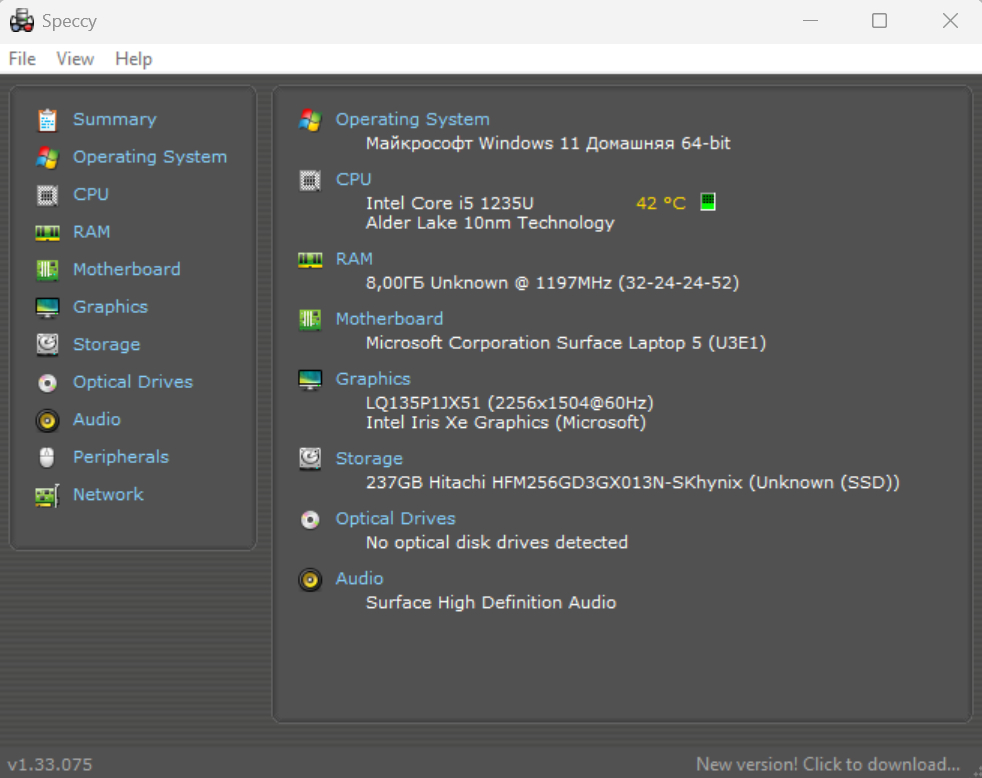
Task: Open the File menu
Action: 22,59
